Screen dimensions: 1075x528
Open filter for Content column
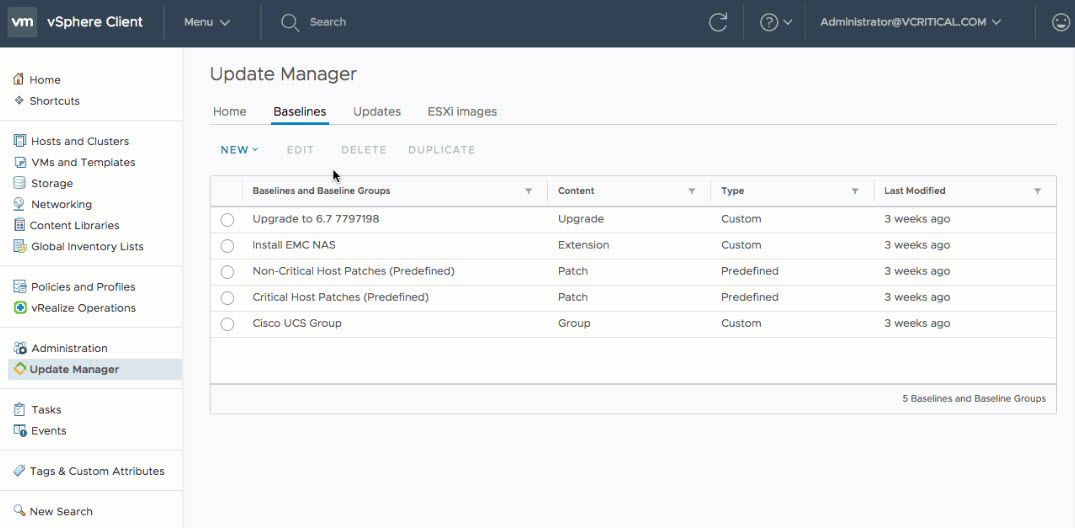tap(692, 191)
